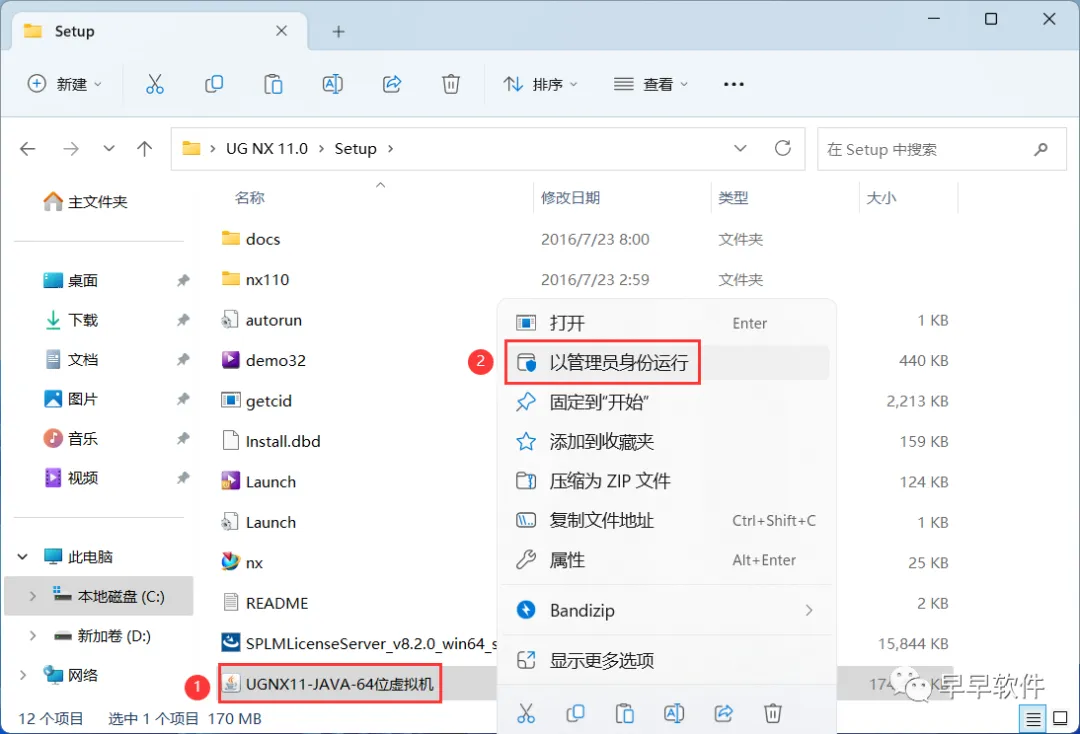Open 桌面 in the sidebar
The image size is (1080, 734).
[71, 280]
